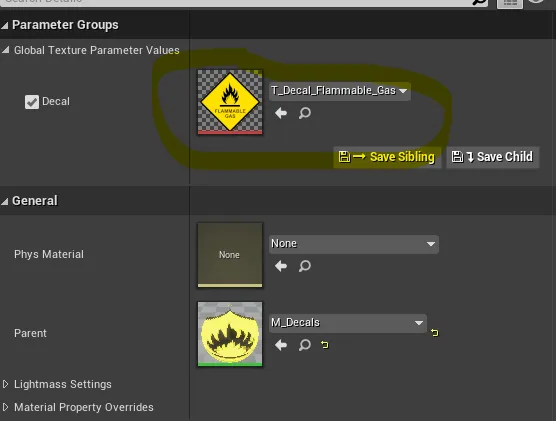Browse to M_Decals parent material
This screenshot has width=556, height=421.
(x=305, y=345)
